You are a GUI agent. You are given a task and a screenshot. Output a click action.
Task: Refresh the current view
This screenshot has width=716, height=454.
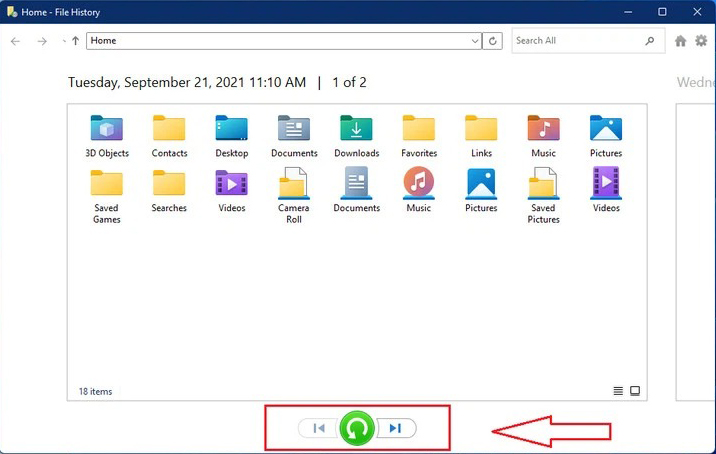coord(492,41)
